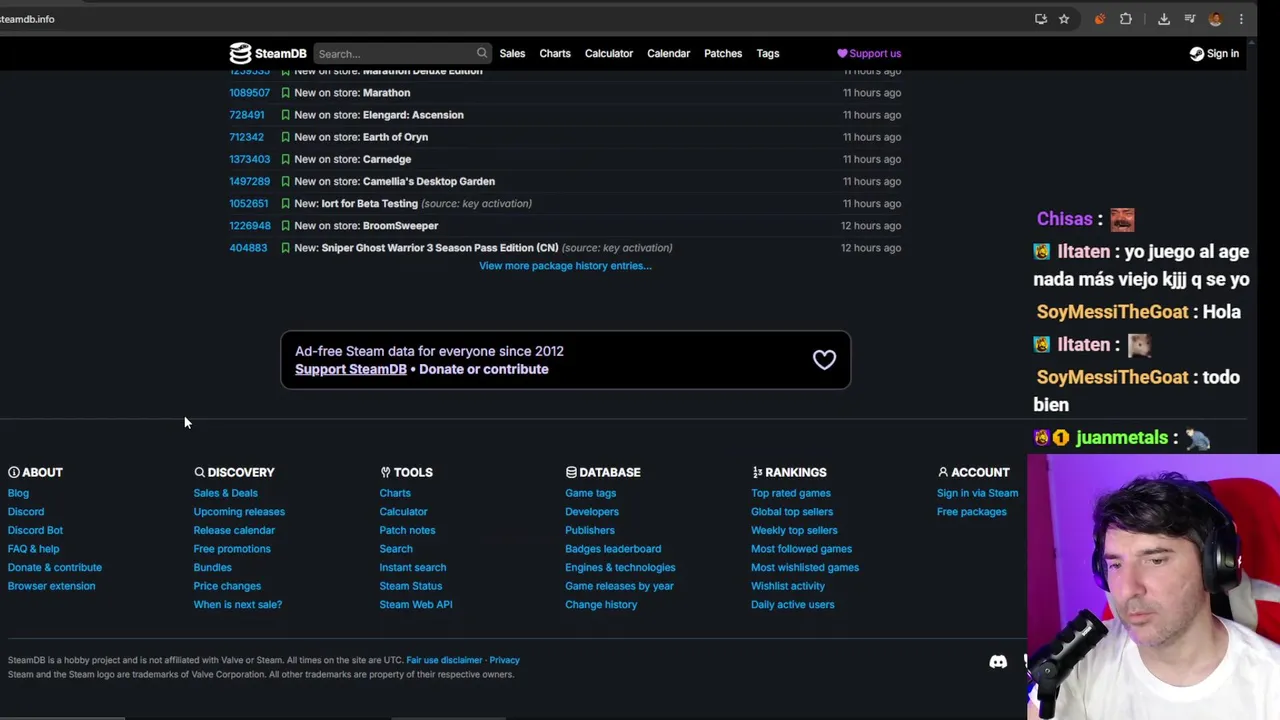Open the SteamDB logo home link
Screen dimensions: 1280x720
tap(268, 53)
